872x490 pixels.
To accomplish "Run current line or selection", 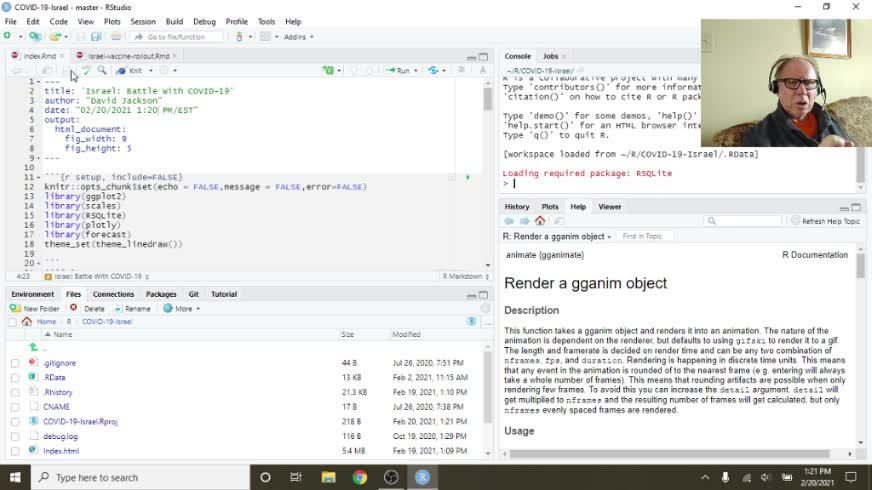I will (398, 71).
